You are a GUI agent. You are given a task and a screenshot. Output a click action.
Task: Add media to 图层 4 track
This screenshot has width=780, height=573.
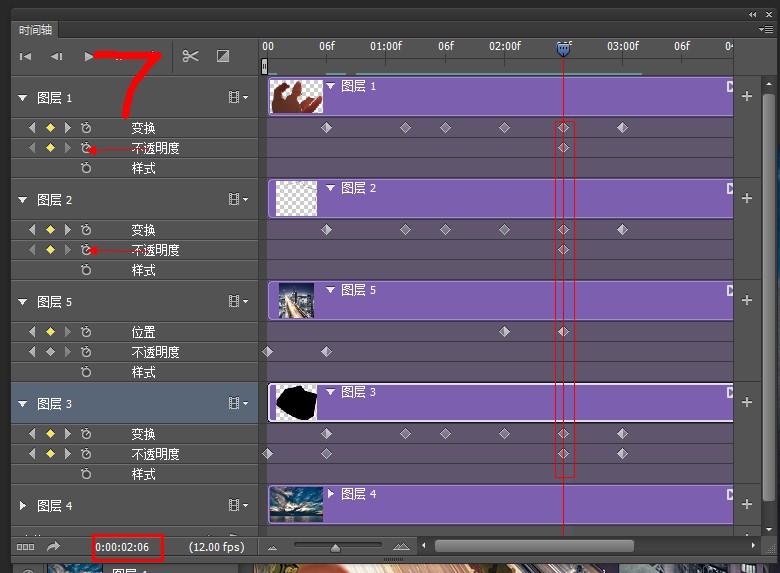[747, 504]
